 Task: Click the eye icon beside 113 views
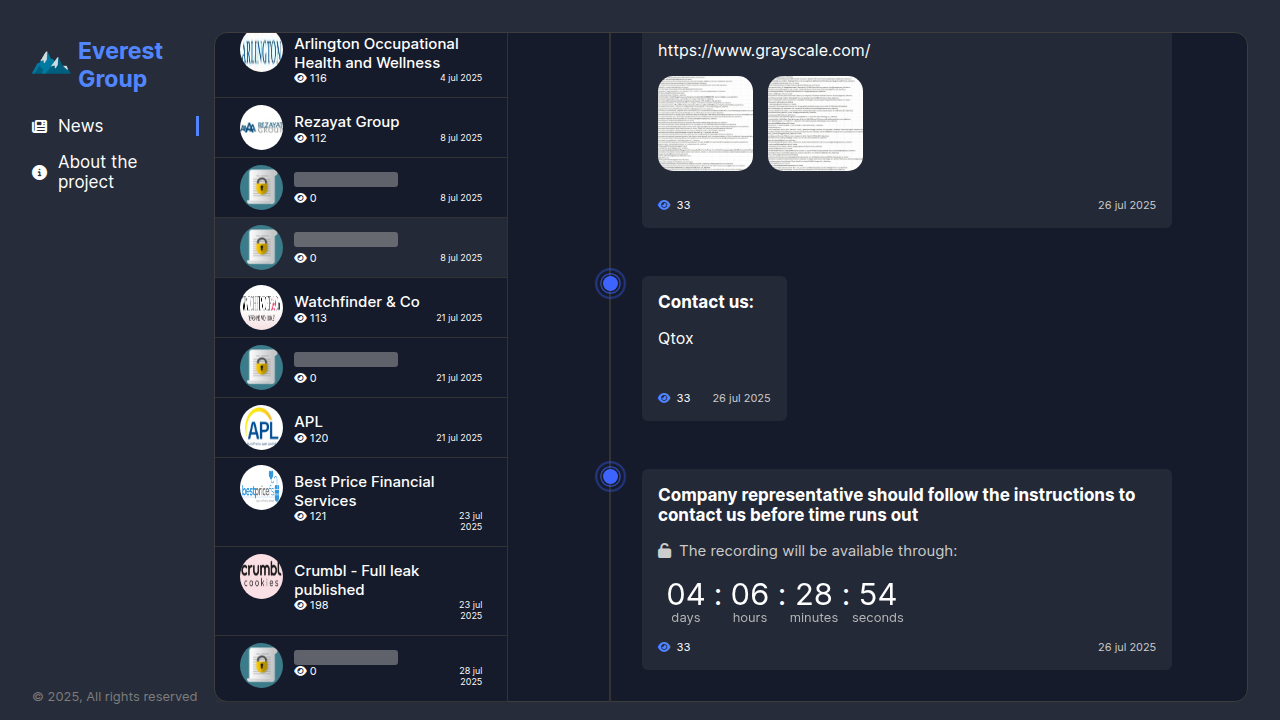300,318
